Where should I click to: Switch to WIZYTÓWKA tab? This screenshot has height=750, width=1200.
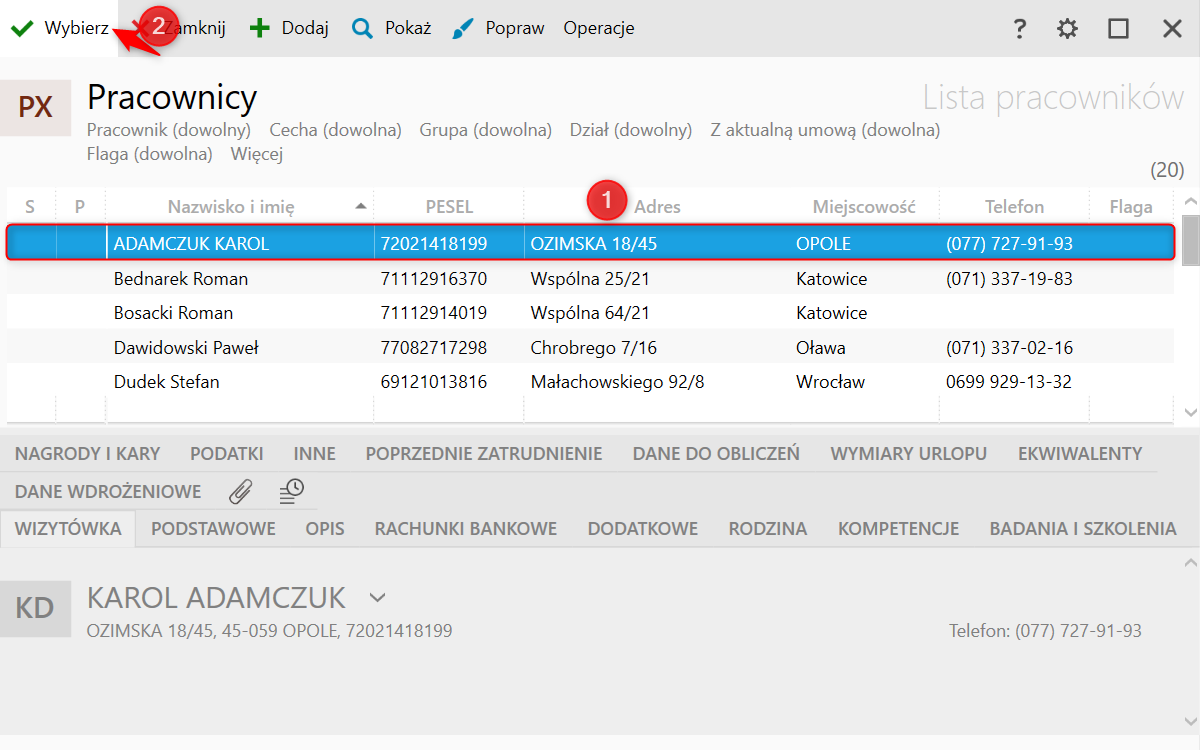click(68, 529)
